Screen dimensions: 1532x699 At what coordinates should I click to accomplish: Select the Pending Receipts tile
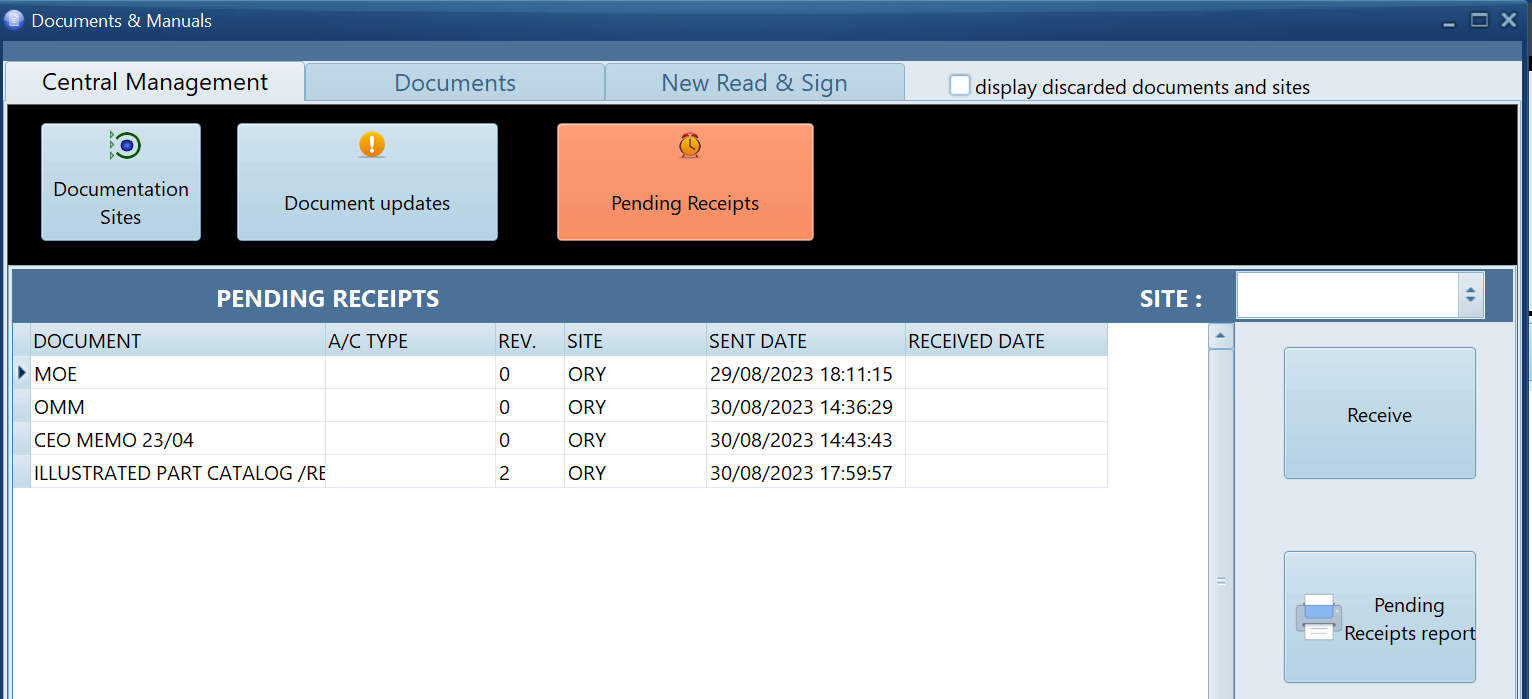pos(685,182)
